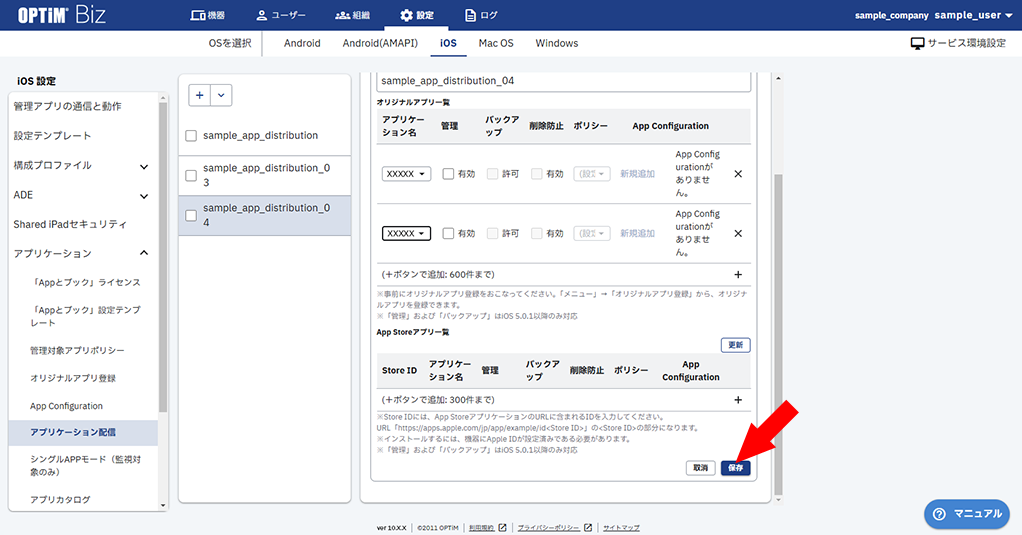1022x535 pixels.
Task: Toggle バックアップ 許可 checkbox in first app row
Action: click(493, 174)
